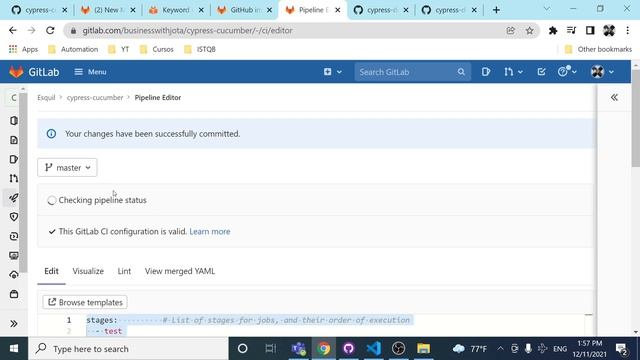Open the Help dropdown in top bar
Image resolution: width=640 pixels, height=360 pixels.
click(567, 72)
